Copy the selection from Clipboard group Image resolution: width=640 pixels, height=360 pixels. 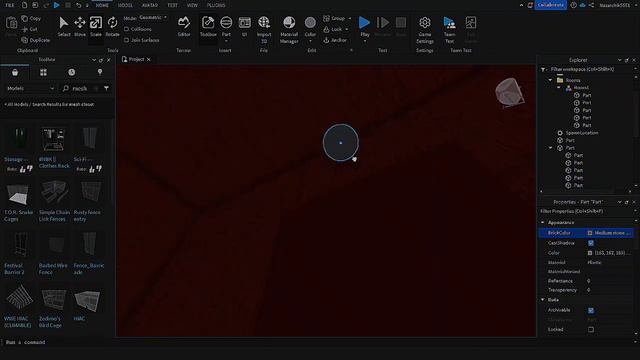click(31, 18)
